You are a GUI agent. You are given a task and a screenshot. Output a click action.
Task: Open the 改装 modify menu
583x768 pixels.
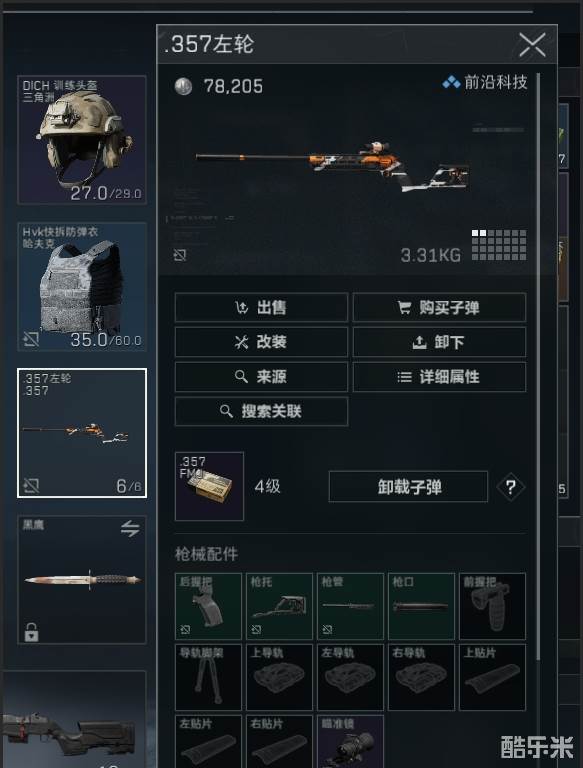[x=261, y=342]
